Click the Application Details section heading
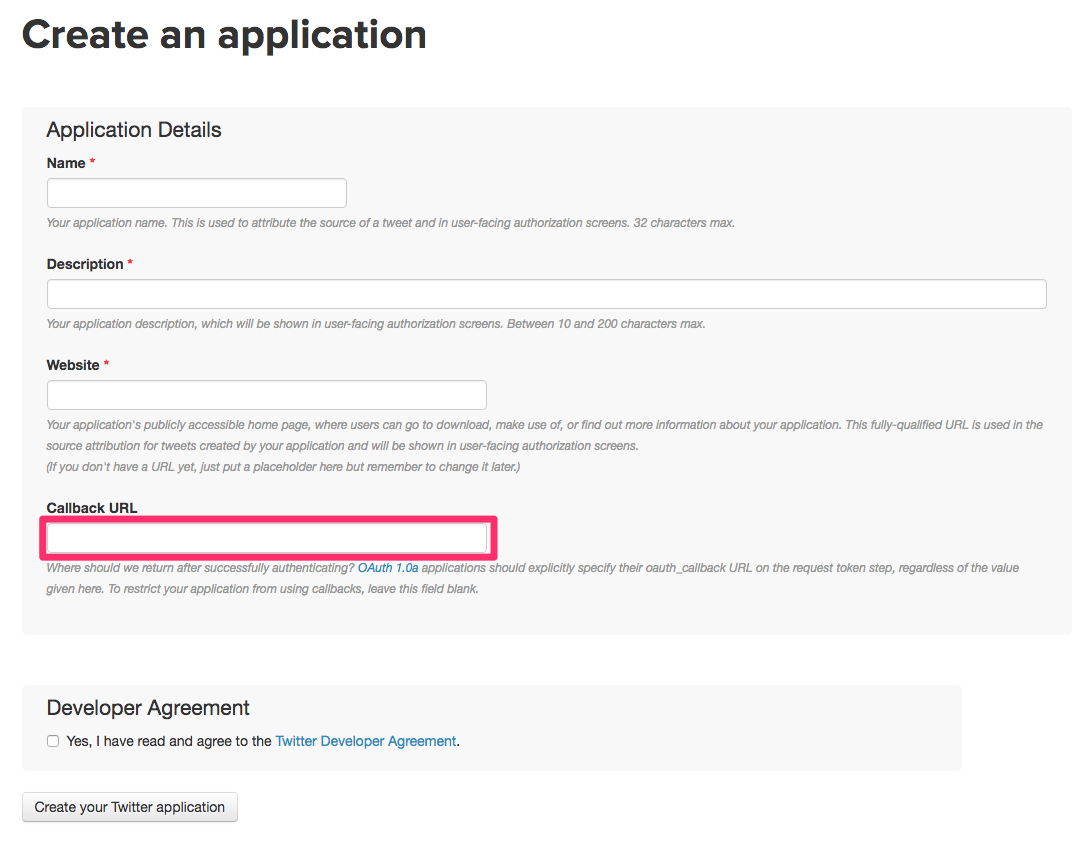Image resolution: width=1085 pixels, height=844 pixels. tap(134, 130)
